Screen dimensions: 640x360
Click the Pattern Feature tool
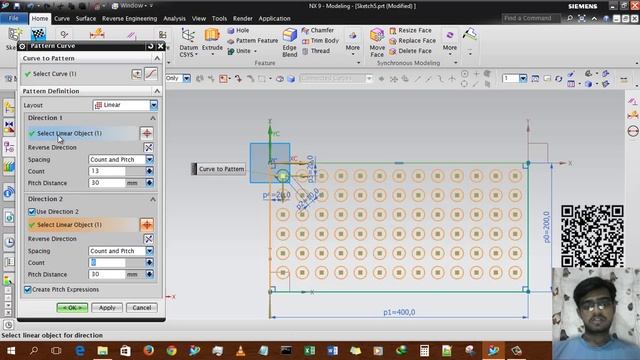252,40
